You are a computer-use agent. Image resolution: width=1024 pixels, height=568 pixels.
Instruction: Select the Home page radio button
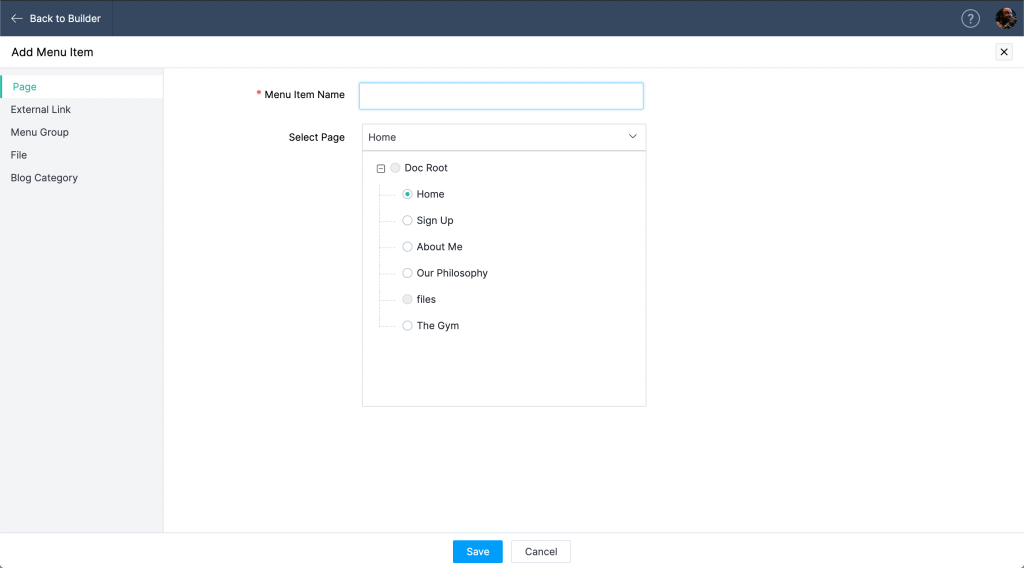[x=407, y=194]
